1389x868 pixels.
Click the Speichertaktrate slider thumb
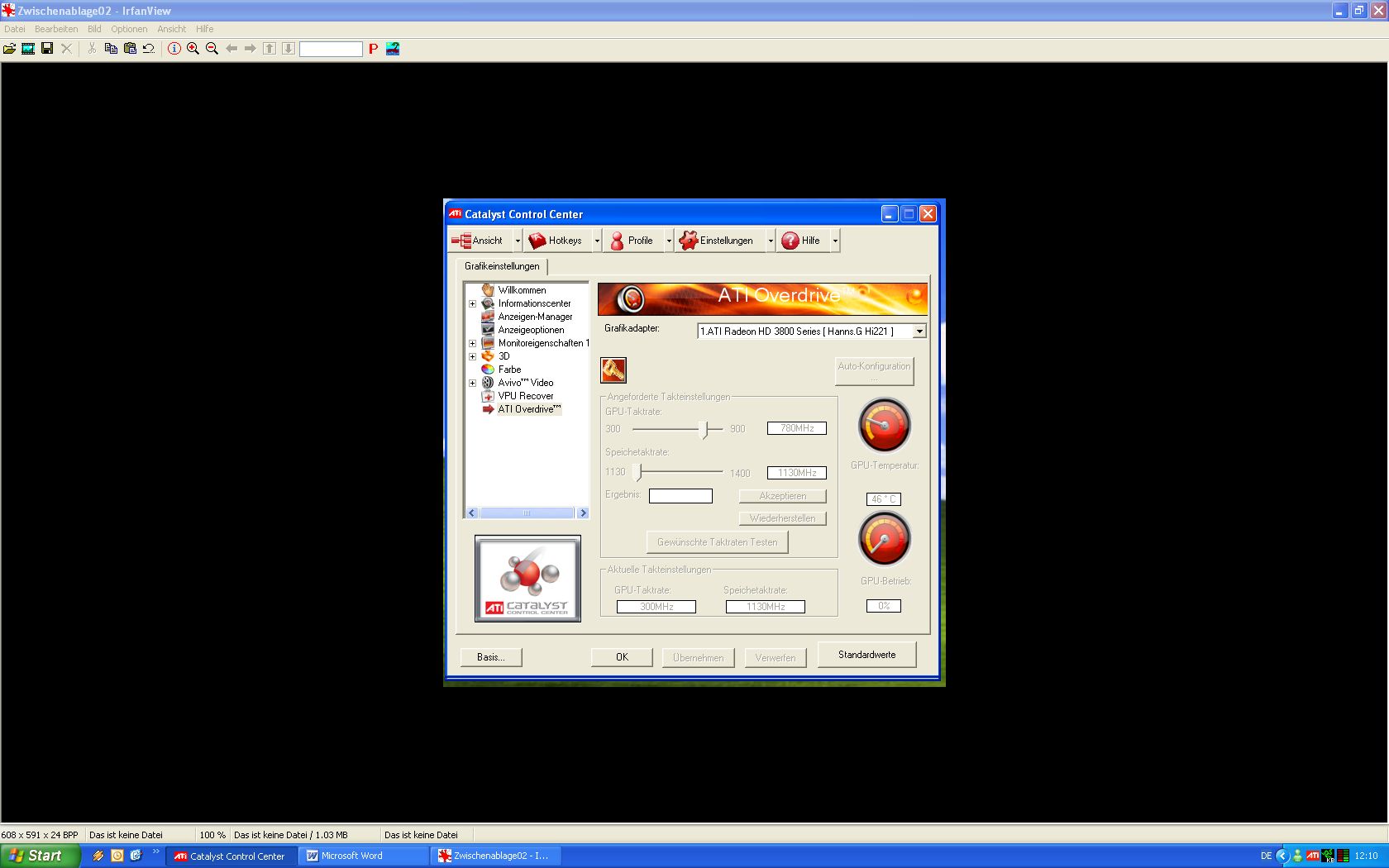coord(637,473)
